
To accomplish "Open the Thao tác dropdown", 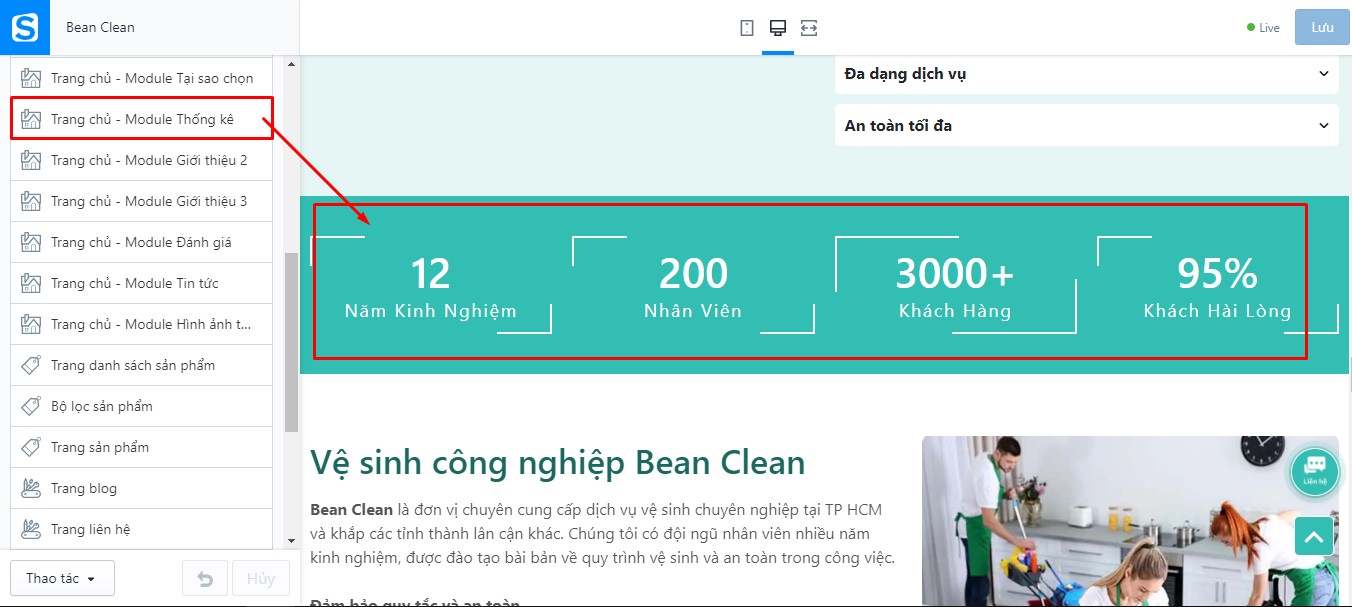I will pyautogui.click(x=62, y=578).
